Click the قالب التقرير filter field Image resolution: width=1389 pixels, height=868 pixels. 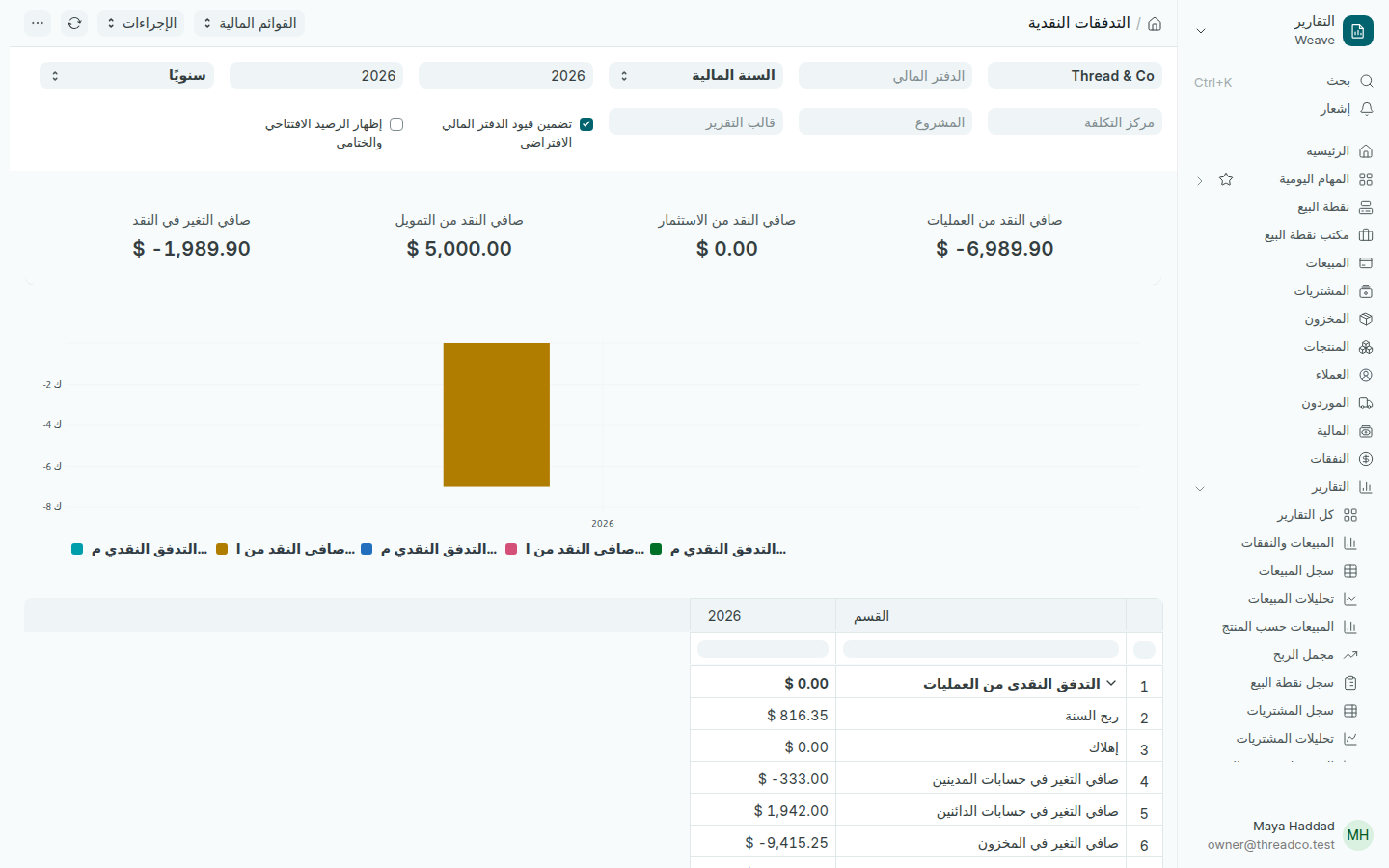coord(695,122)
